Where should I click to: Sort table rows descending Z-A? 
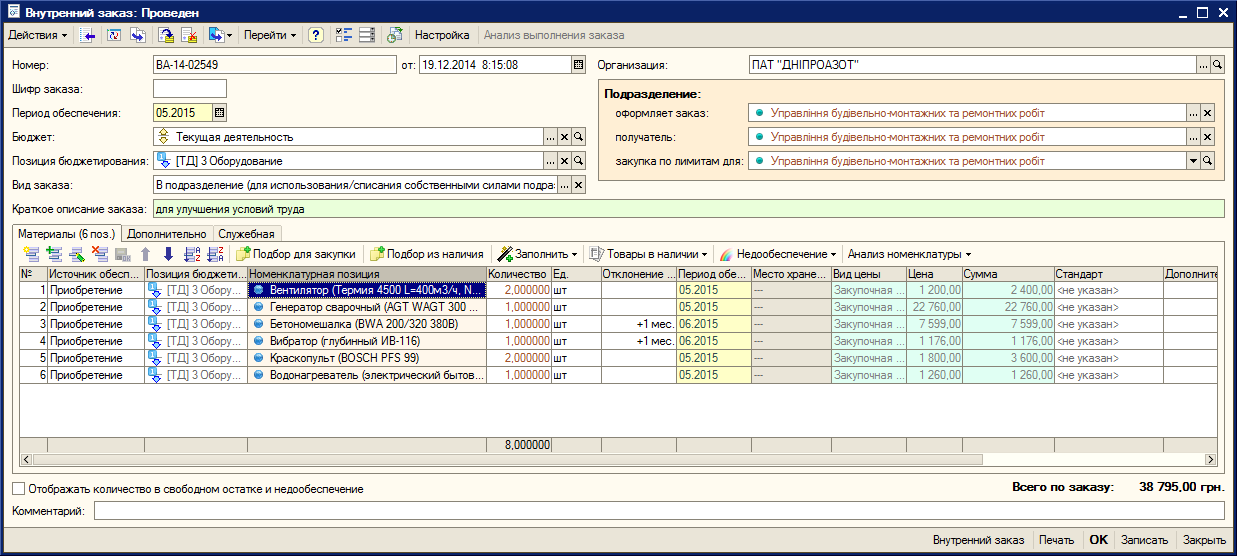[214, 254]
